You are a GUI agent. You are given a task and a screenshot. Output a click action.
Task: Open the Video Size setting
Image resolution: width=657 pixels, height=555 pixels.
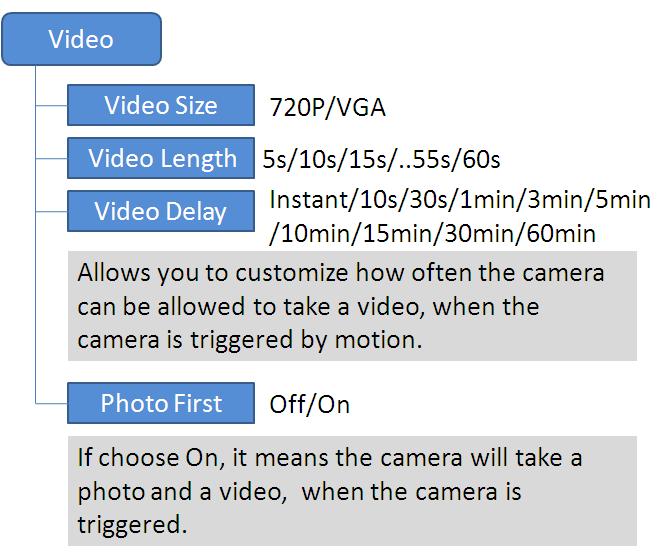(x=161, y=105)
